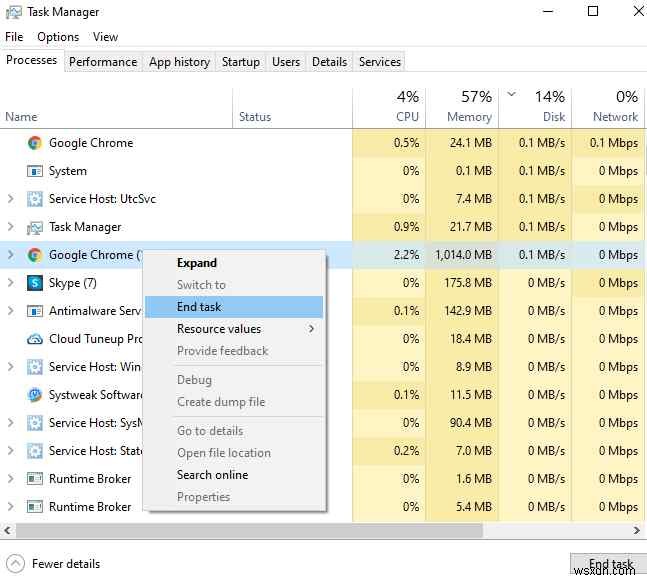Switch to the Details tab
The height and width of the screenshot is (581, 647).
[x=329, y=62]
